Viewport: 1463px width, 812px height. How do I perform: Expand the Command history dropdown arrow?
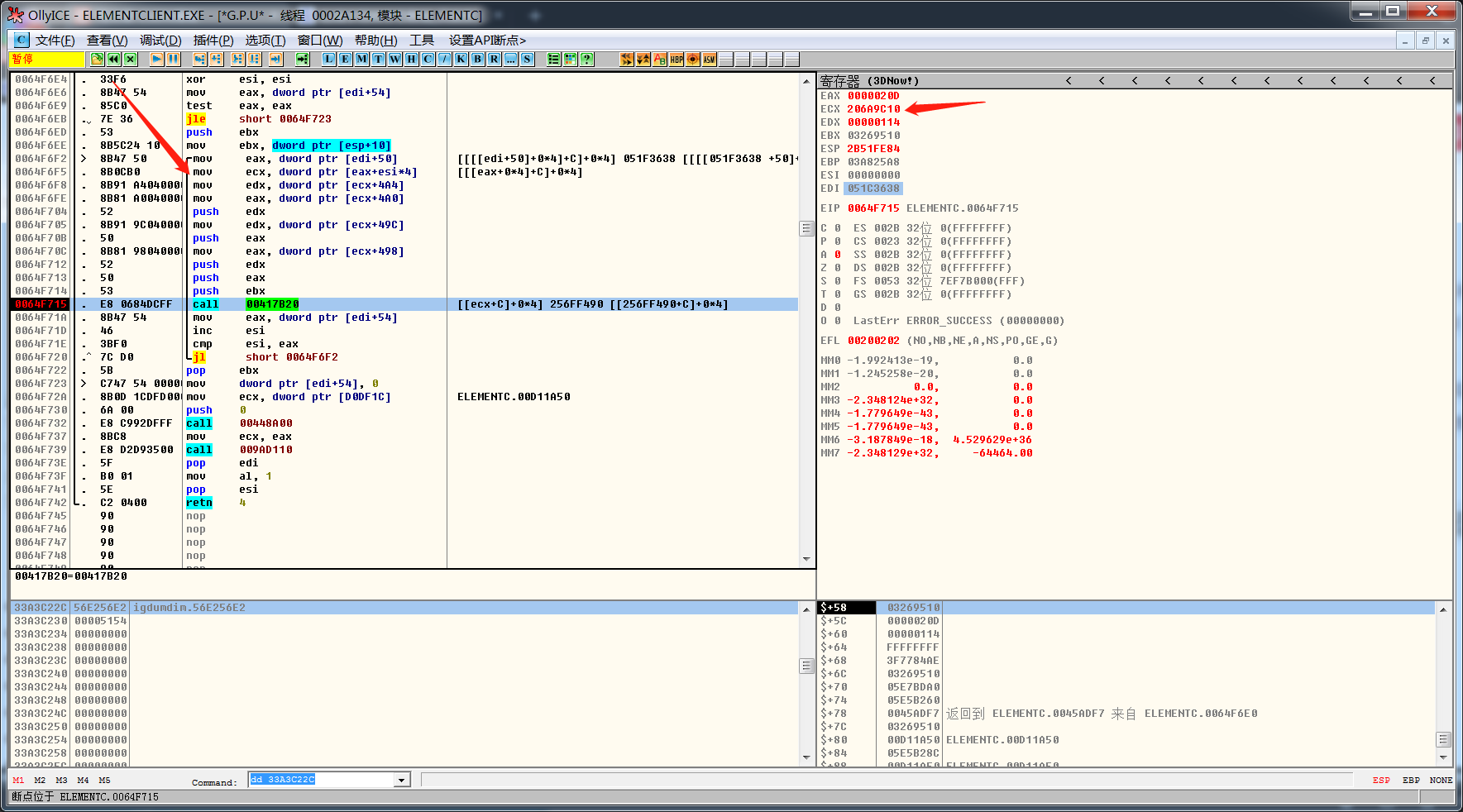(402, 780)
